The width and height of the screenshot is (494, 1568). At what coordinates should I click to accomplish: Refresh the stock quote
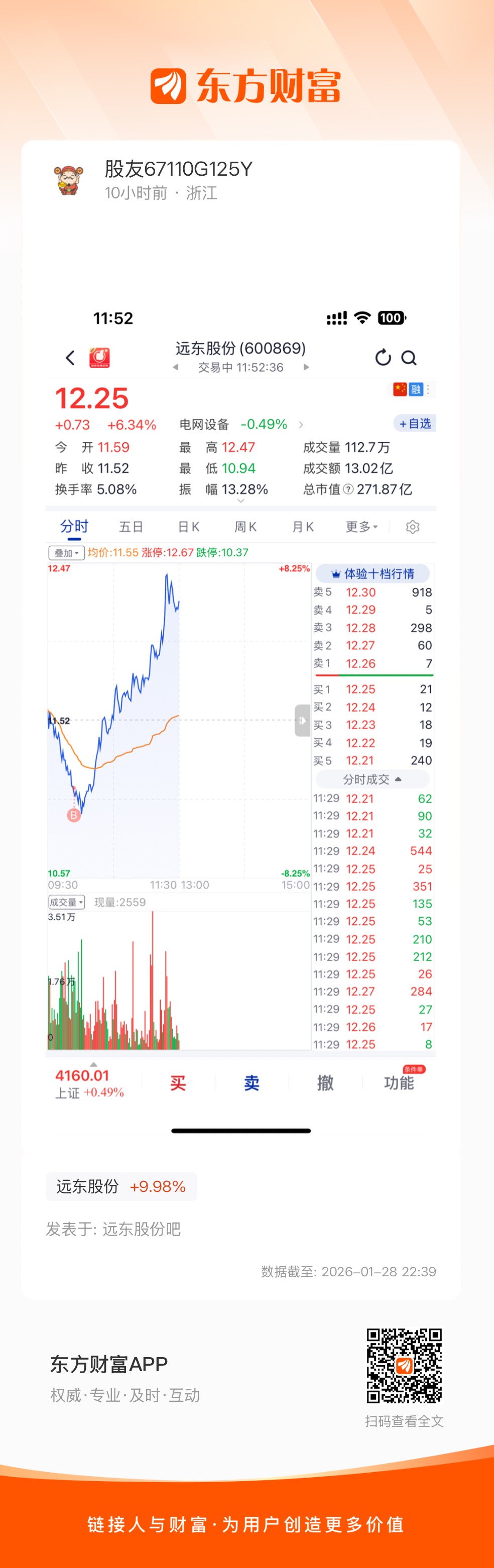(x=383, y=358)
